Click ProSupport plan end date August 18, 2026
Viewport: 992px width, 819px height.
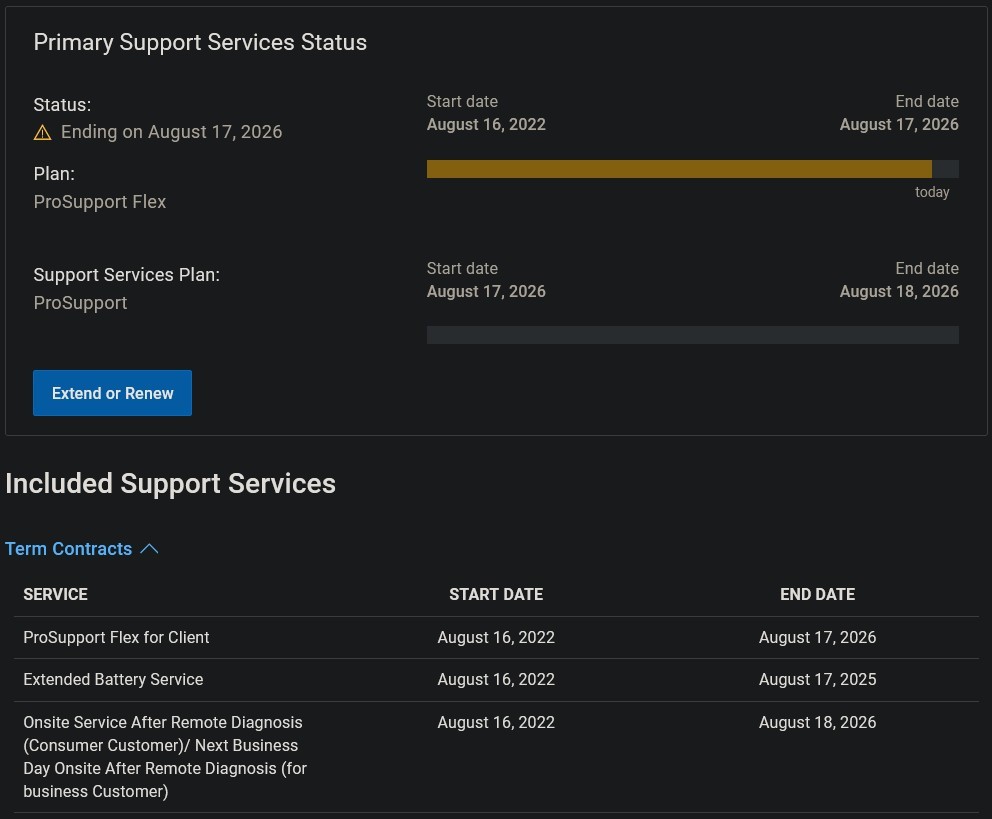pyautogui.click(x=899, y=292)
